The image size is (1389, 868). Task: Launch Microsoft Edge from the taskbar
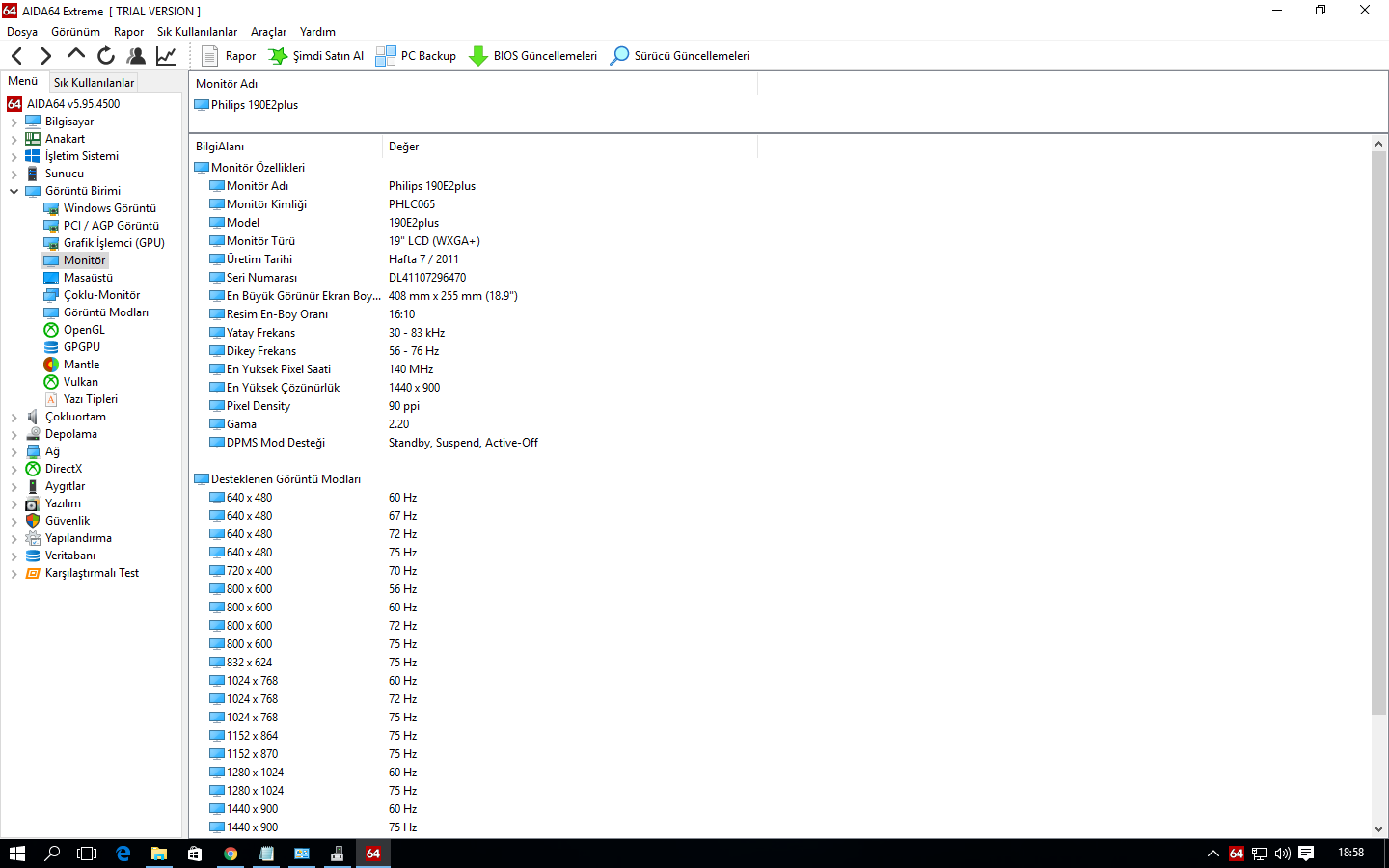tap(123, 854)
